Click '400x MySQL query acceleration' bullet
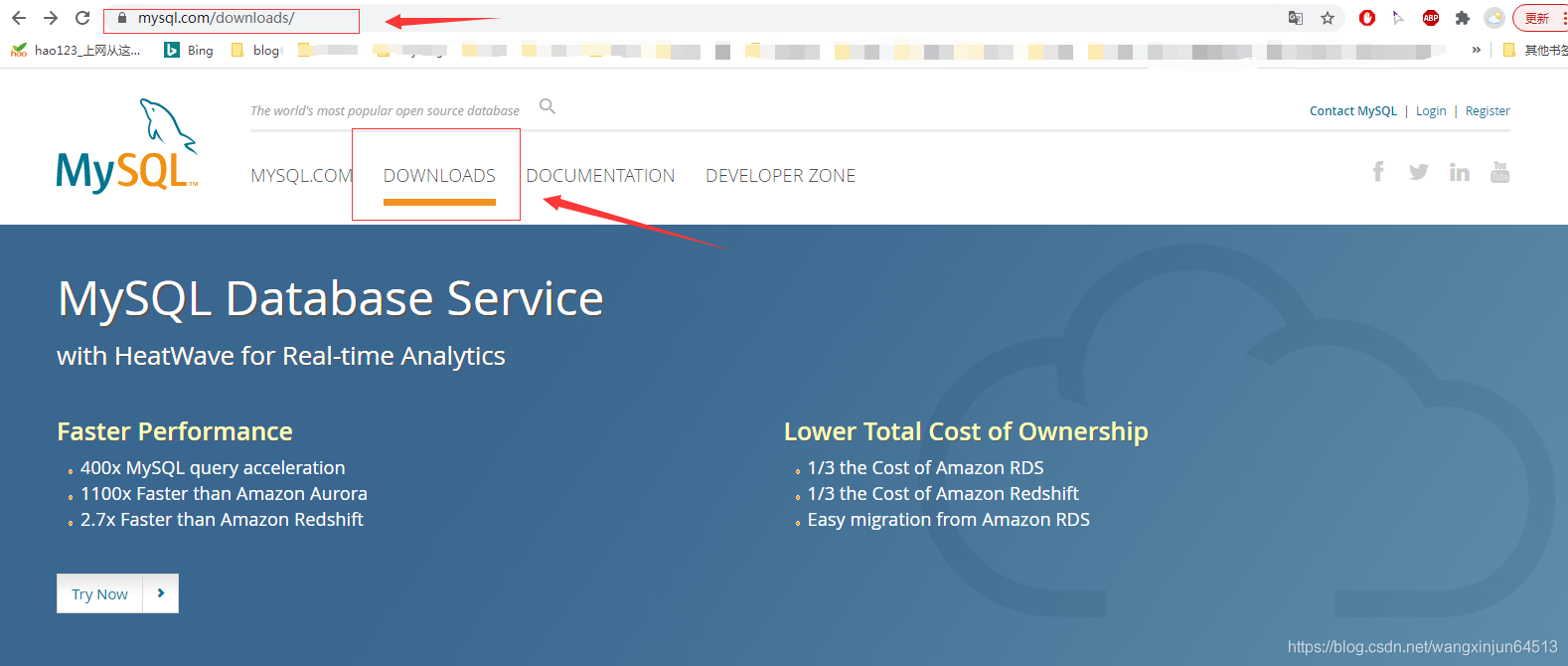 tap(213, 468)
